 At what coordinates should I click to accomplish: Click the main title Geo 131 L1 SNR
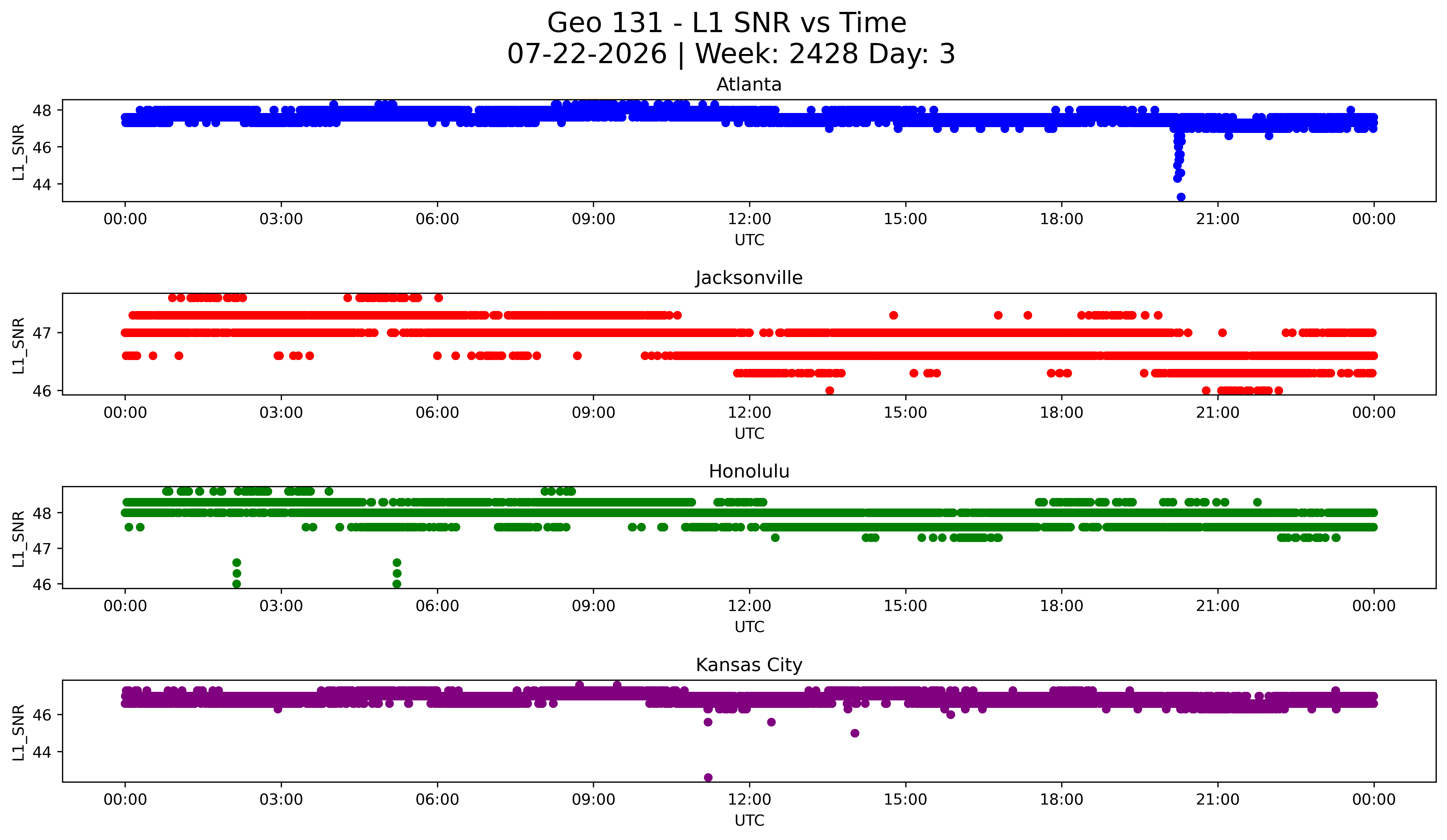pos(726,23)
